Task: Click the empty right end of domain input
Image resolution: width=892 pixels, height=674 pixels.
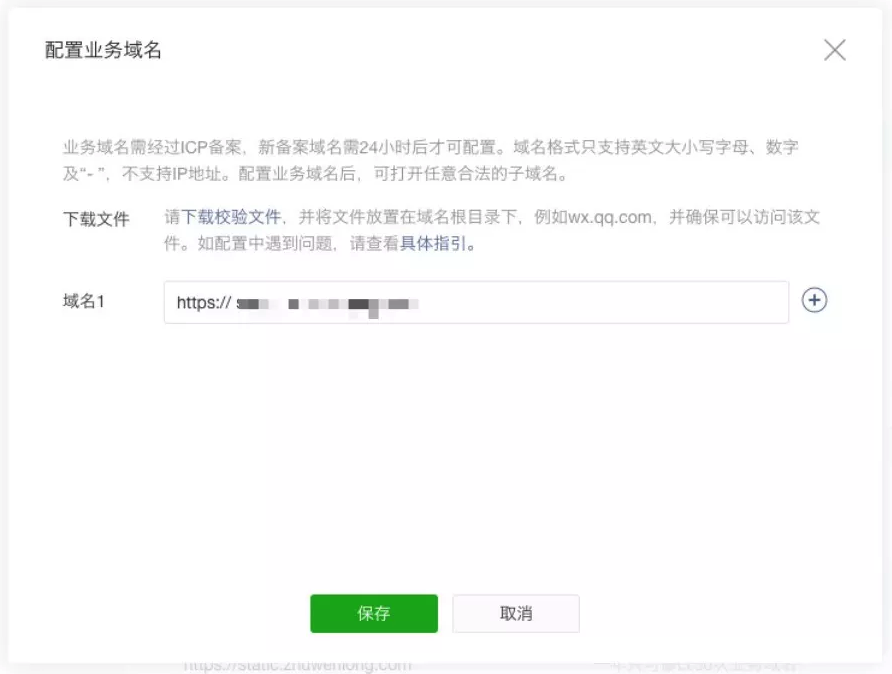Action: point(700,302)
